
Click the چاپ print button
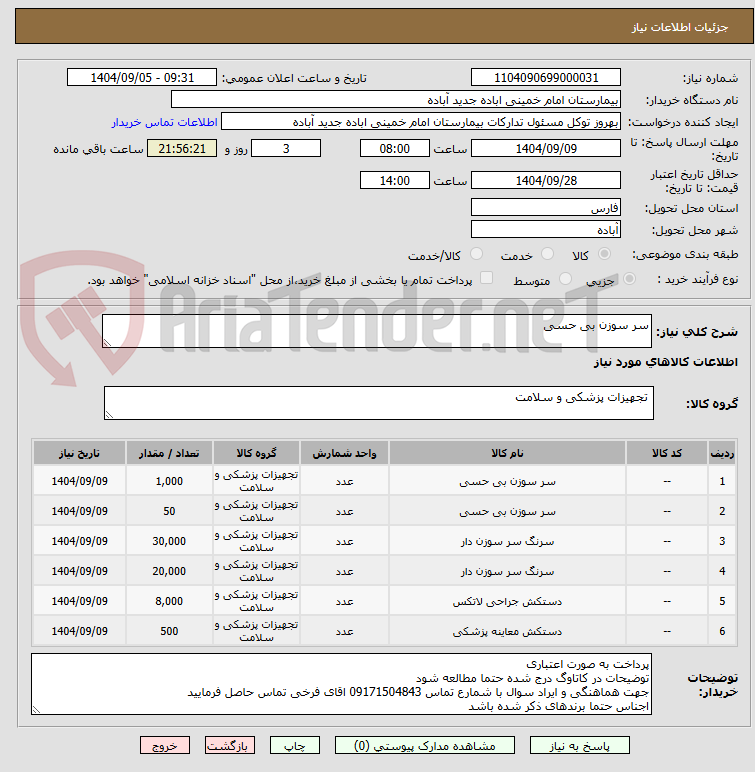coord(295,745)
